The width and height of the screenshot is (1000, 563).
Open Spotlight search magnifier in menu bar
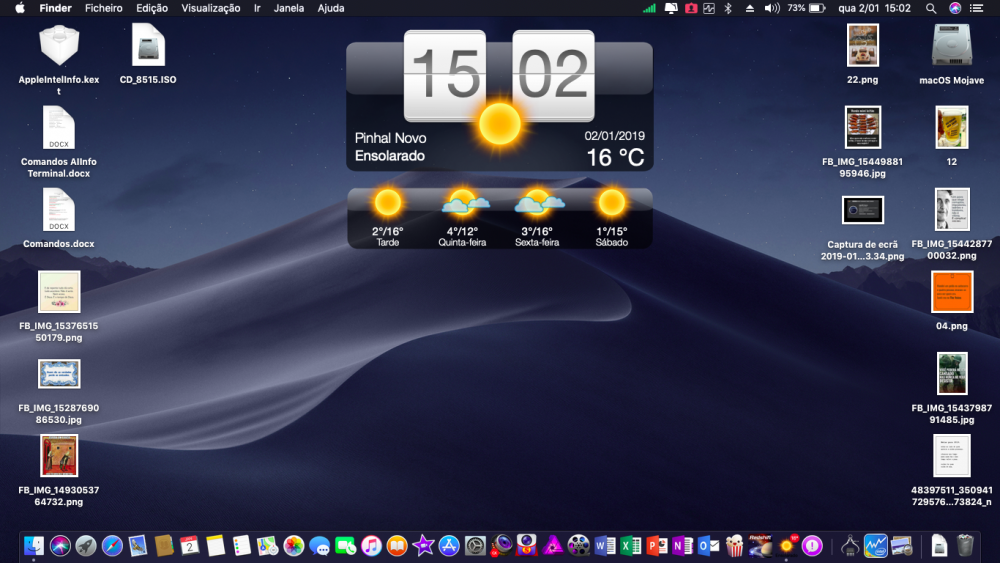(x=930, y=8)
